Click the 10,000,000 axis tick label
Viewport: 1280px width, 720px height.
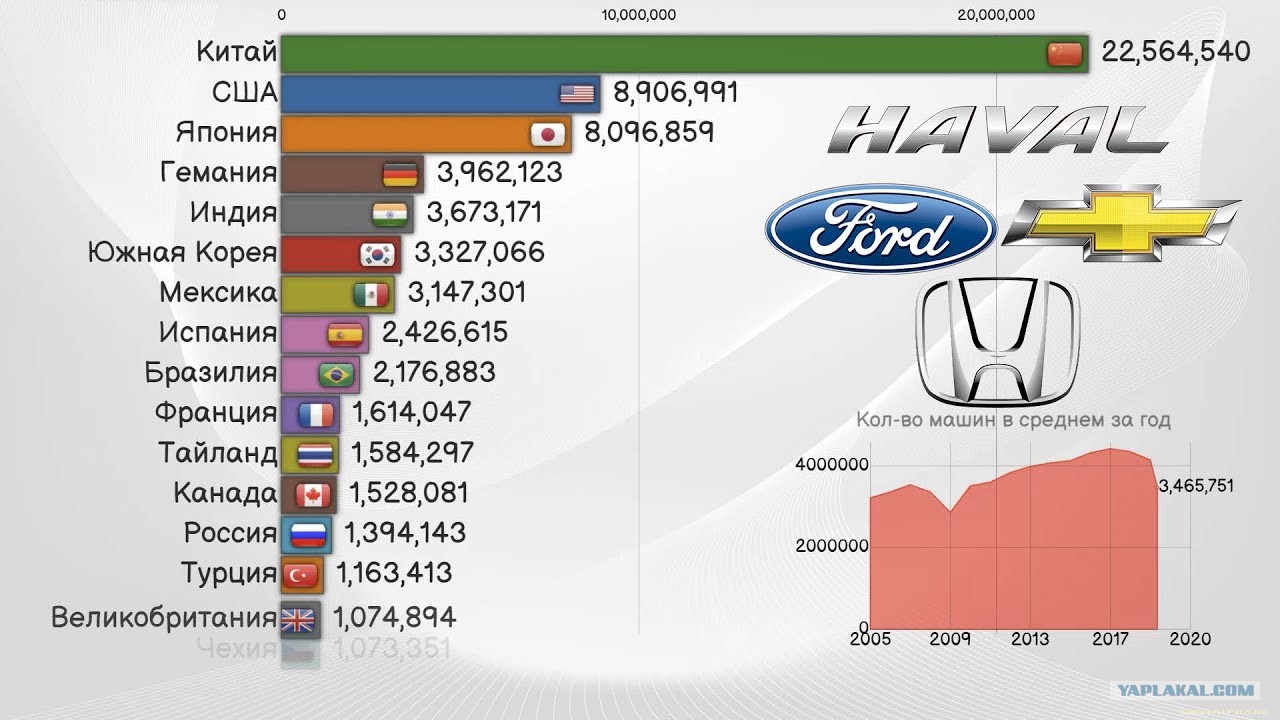639,14
